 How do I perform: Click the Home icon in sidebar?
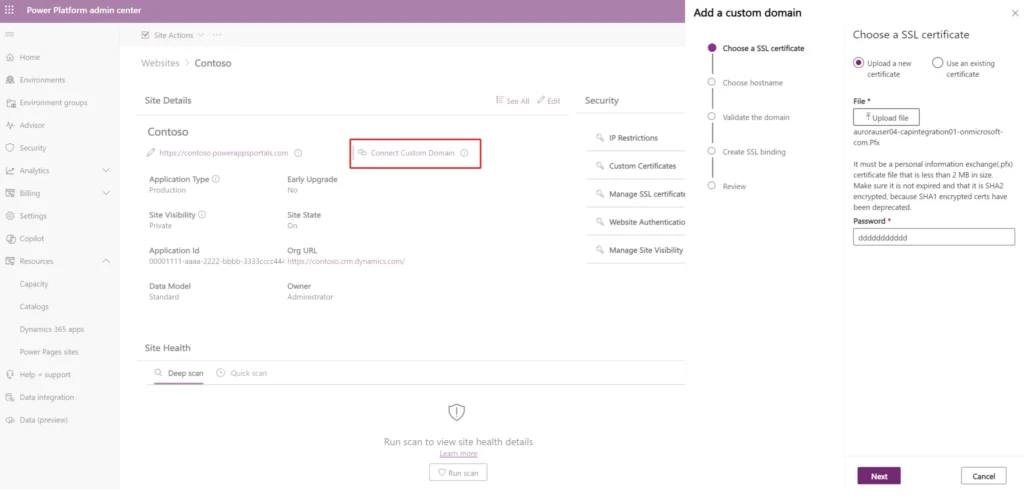pos(10,57)
